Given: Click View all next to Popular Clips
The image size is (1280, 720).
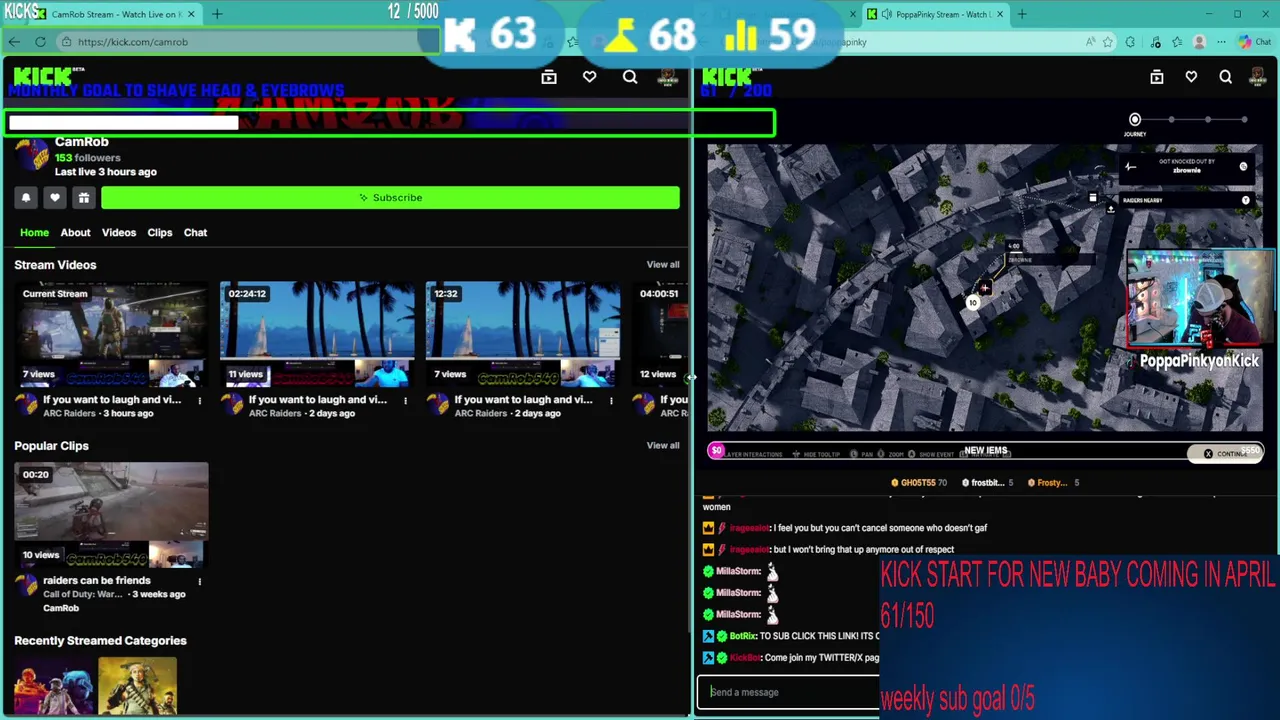Looking at the screenshot, I should tap(662, 446).
